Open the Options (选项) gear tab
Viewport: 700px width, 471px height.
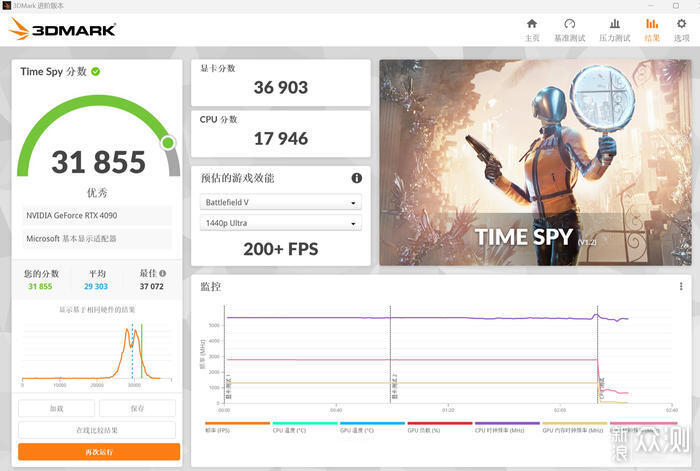[x=681, y=30]
